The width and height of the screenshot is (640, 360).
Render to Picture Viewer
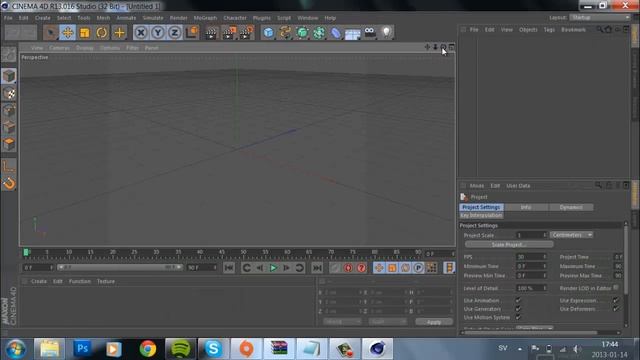pyautogui.click(x=229, y=32)
